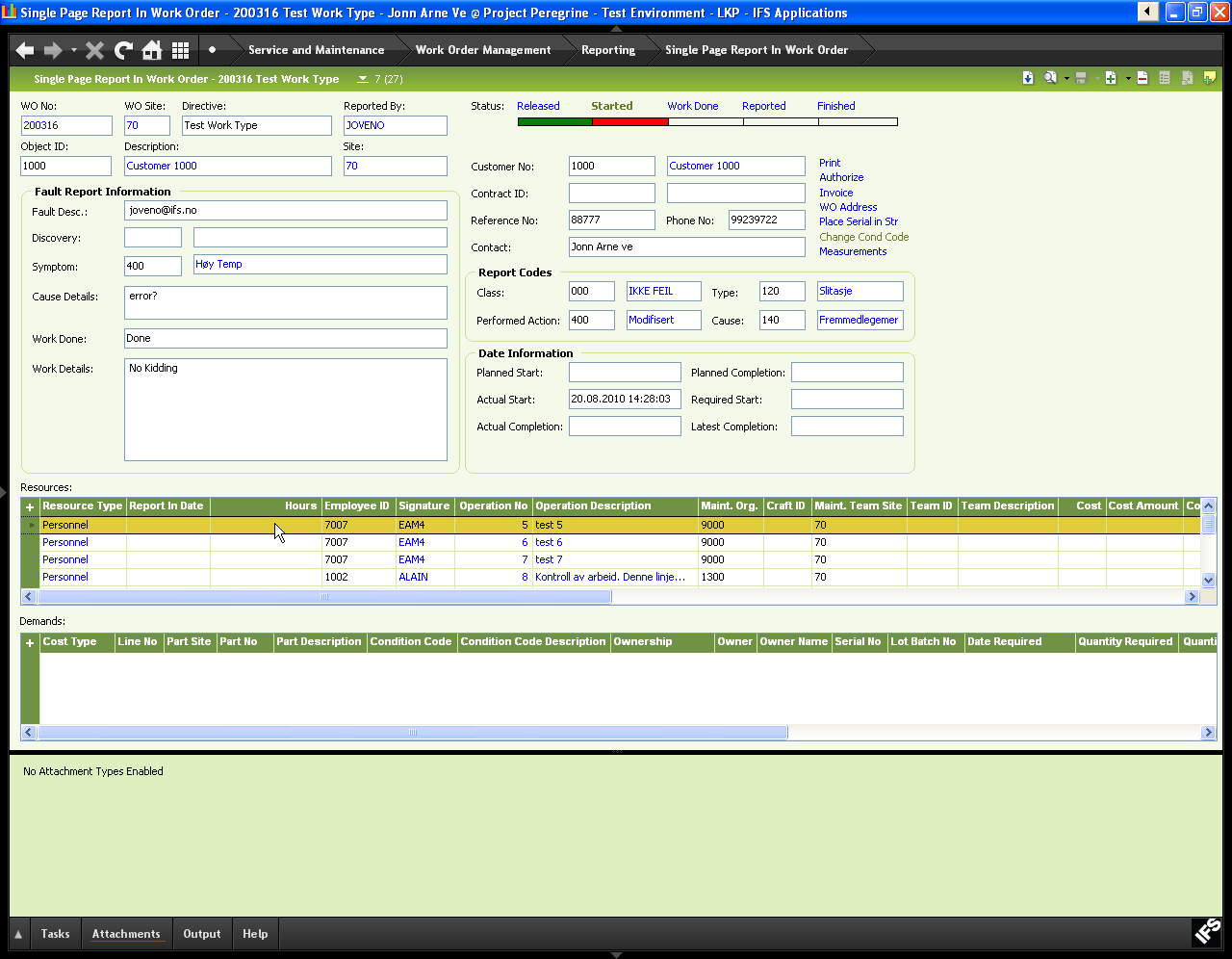Open the Attachments tab at bottom
Viewport: 1232px width, 959px height.
pyautogui.click(x=126, y=934)
